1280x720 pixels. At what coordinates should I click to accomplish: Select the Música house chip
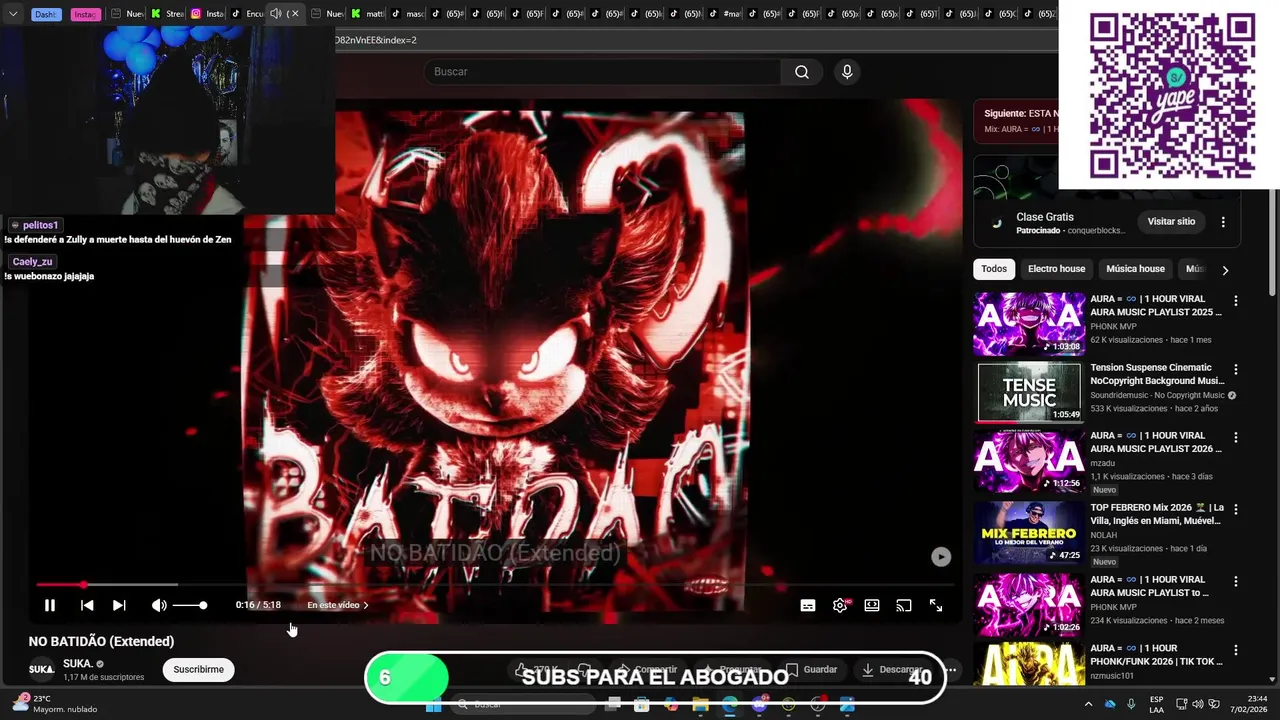1135,269
